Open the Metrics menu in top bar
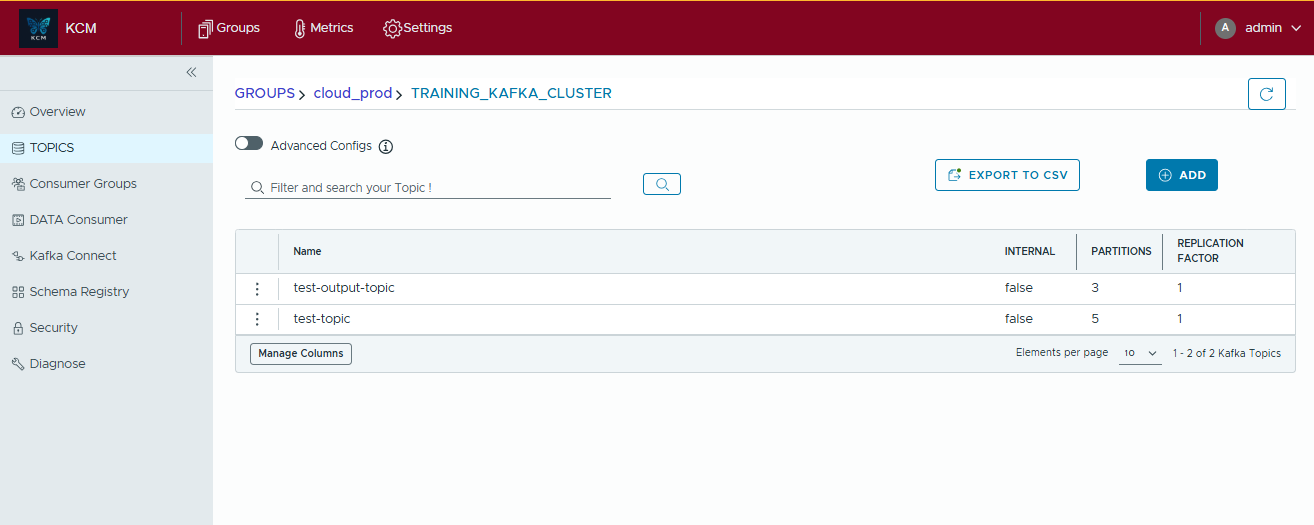 click(323, 28)
